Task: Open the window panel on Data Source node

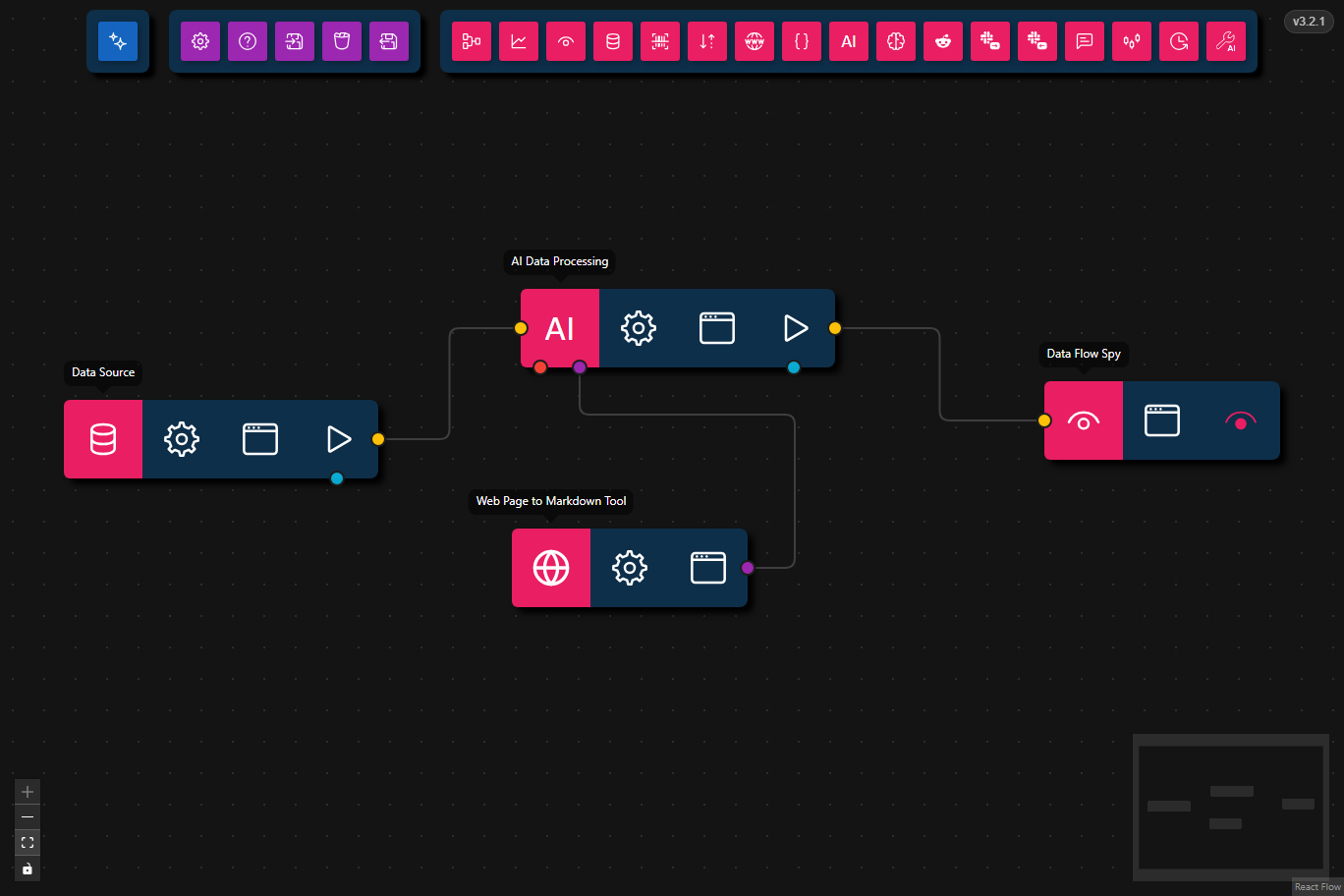Action: pyautogui.click(x=260, y=439)
